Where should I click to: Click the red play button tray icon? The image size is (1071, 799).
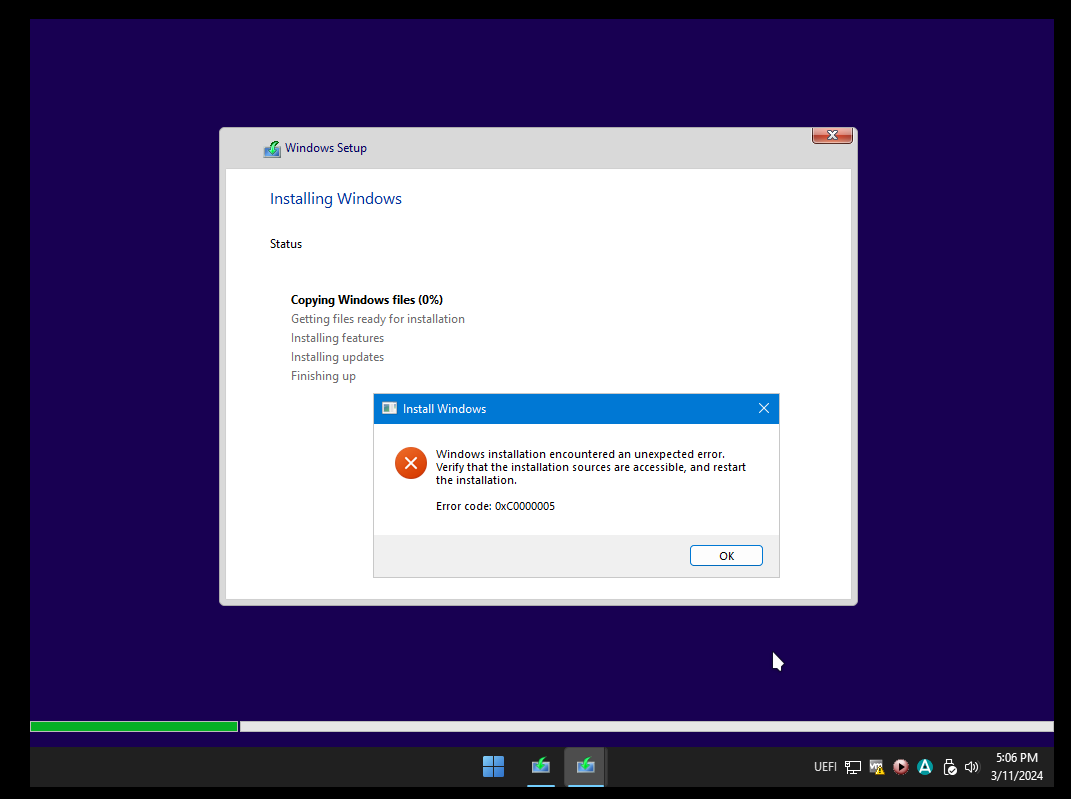[900, 767]
